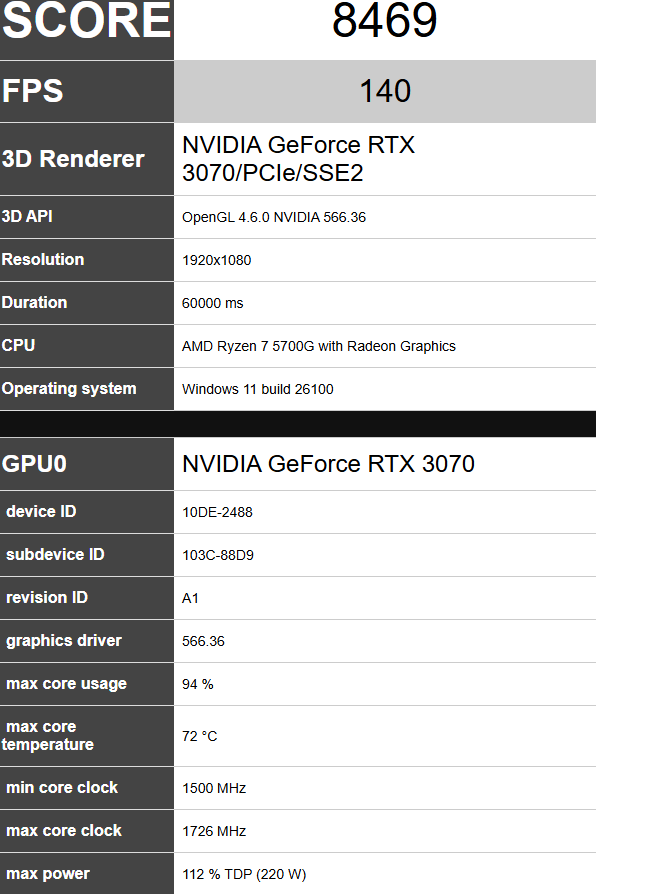Click the max power 112 % TDP value
The image size is (661, 894).
tap(244, 874)
